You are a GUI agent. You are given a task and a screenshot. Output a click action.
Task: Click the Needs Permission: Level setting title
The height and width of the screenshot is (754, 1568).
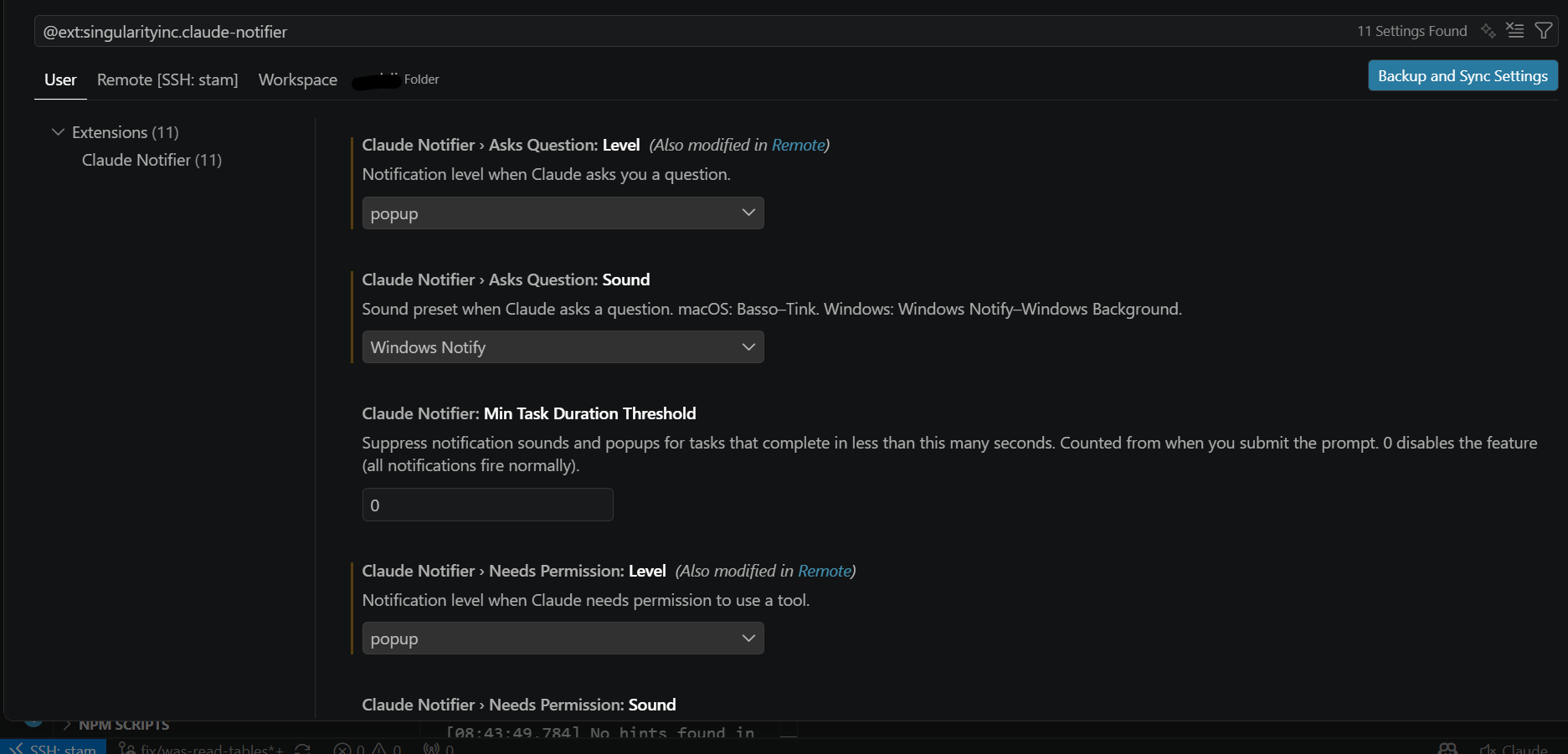tap(514, 571)
